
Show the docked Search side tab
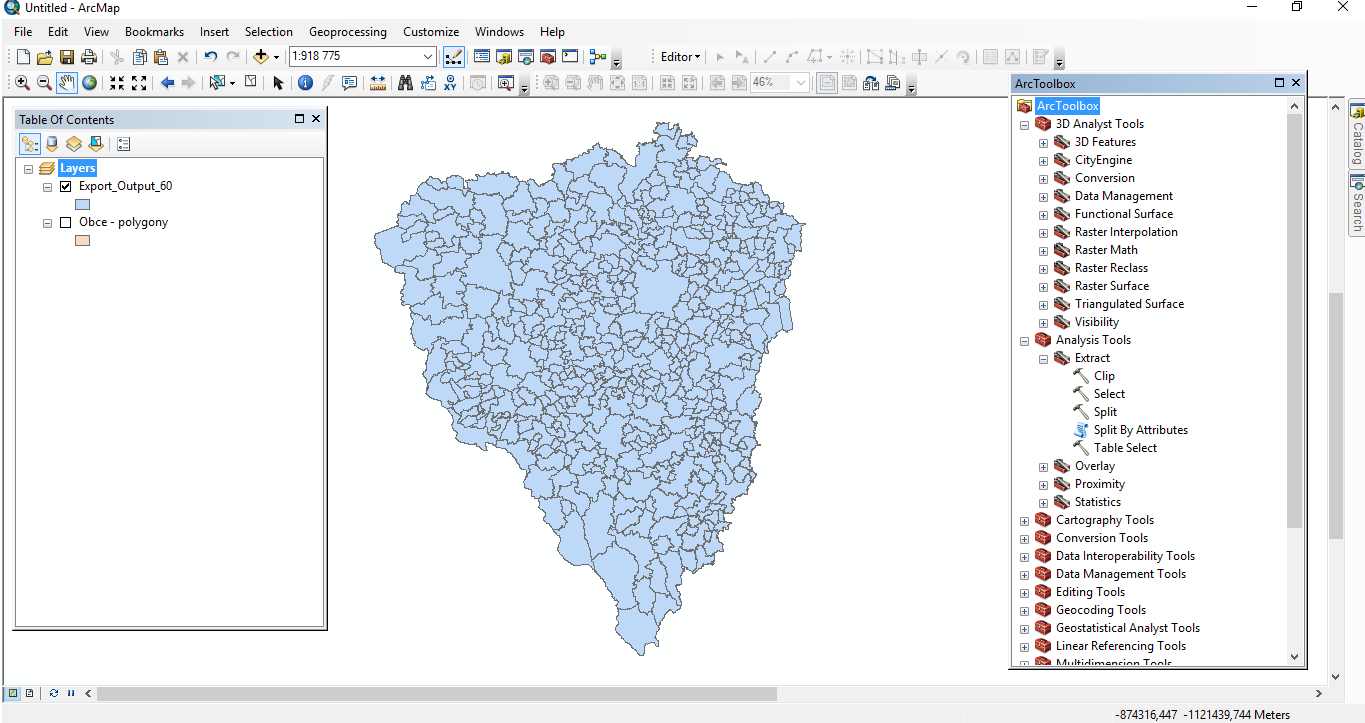click(x=1357, y=204)
